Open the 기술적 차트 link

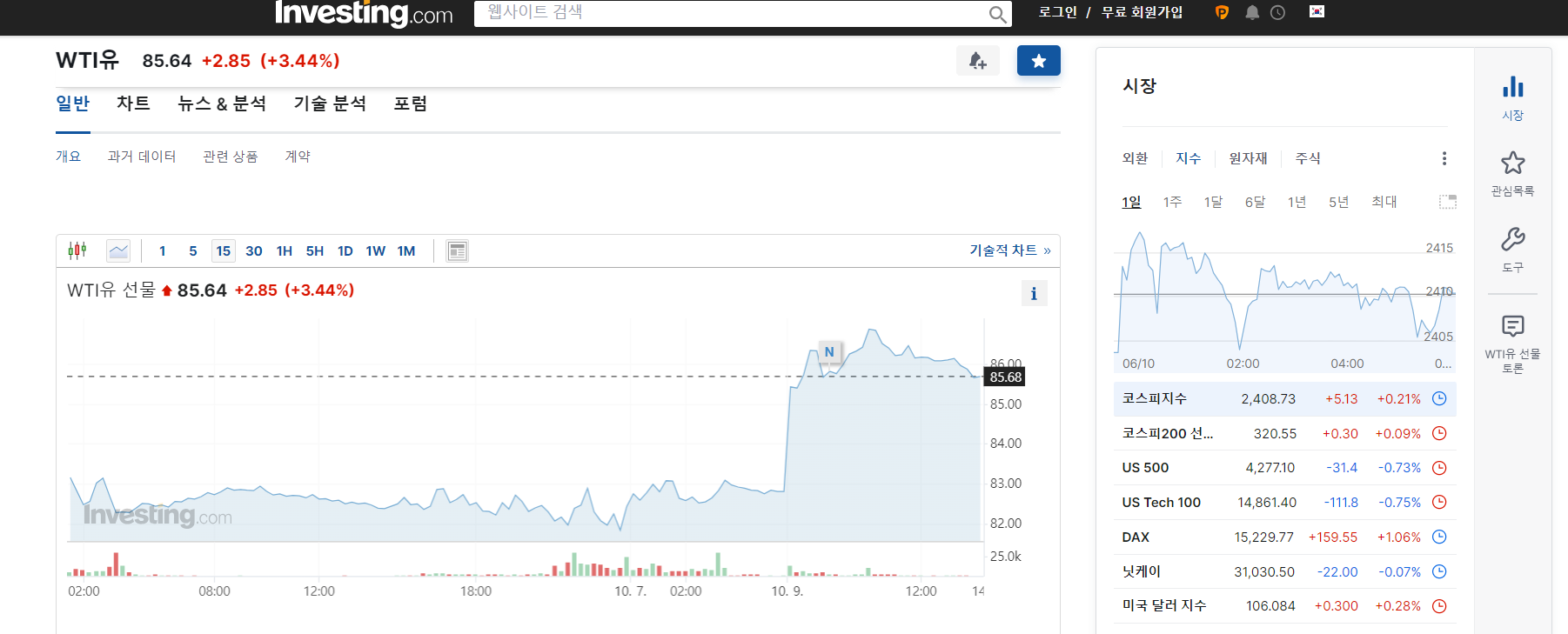click(1010, 250)
